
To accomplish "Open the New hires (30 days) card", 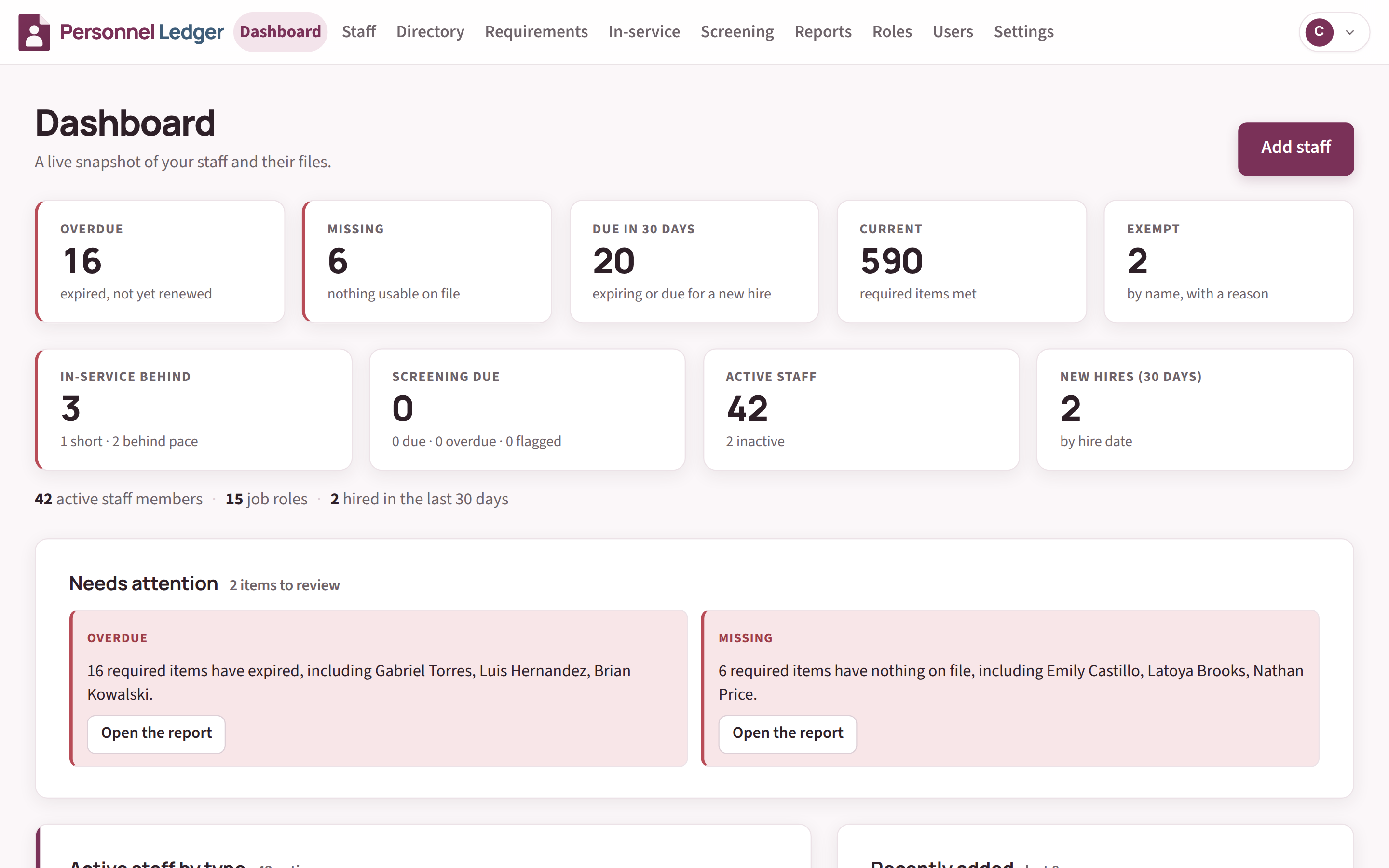I will pos(1195,409).
